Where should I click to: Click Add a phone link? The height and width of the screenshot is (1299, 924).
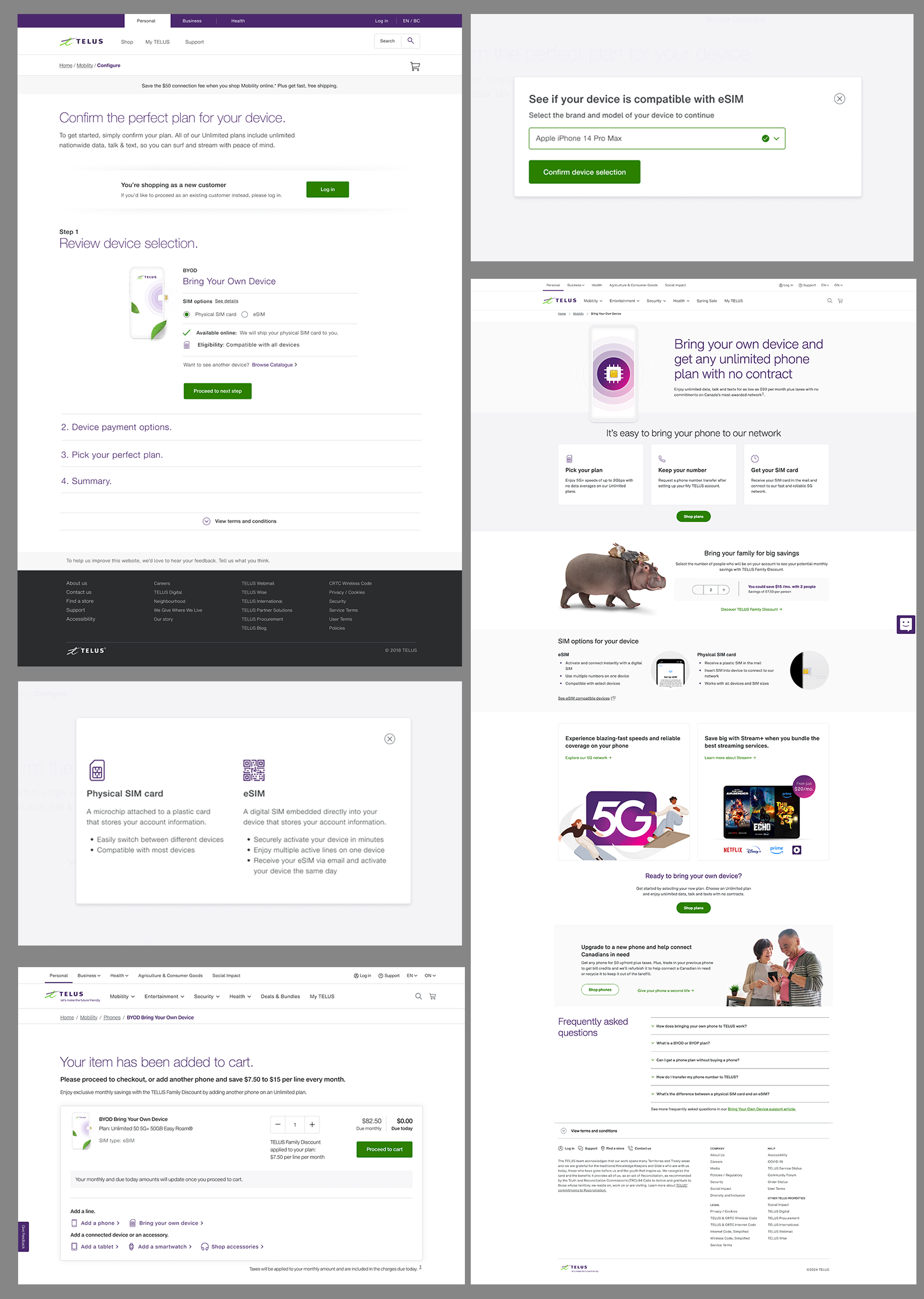[x=95, y=1223]
